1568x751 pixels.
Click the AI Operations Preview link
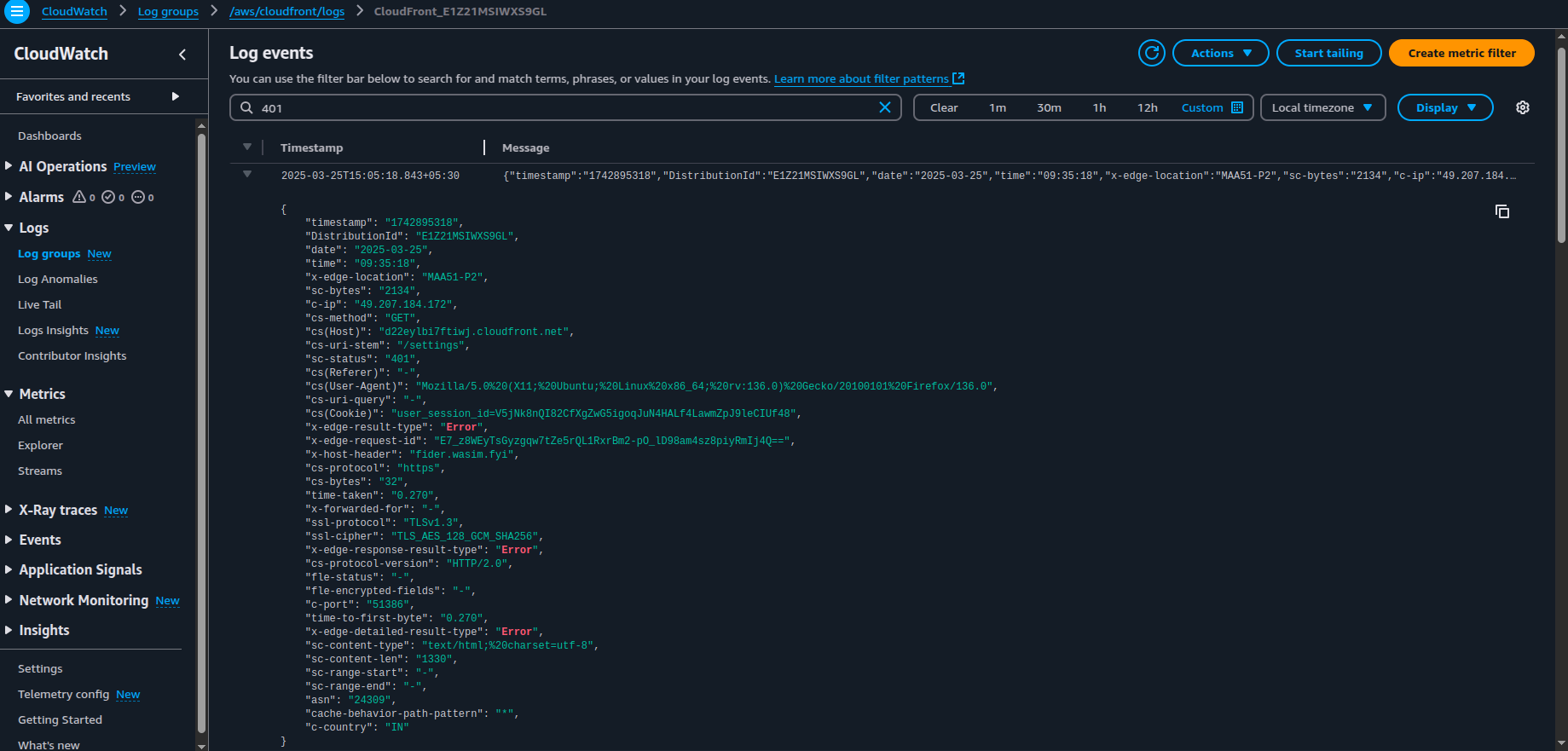pyautogui.click(x=135, y=167)
